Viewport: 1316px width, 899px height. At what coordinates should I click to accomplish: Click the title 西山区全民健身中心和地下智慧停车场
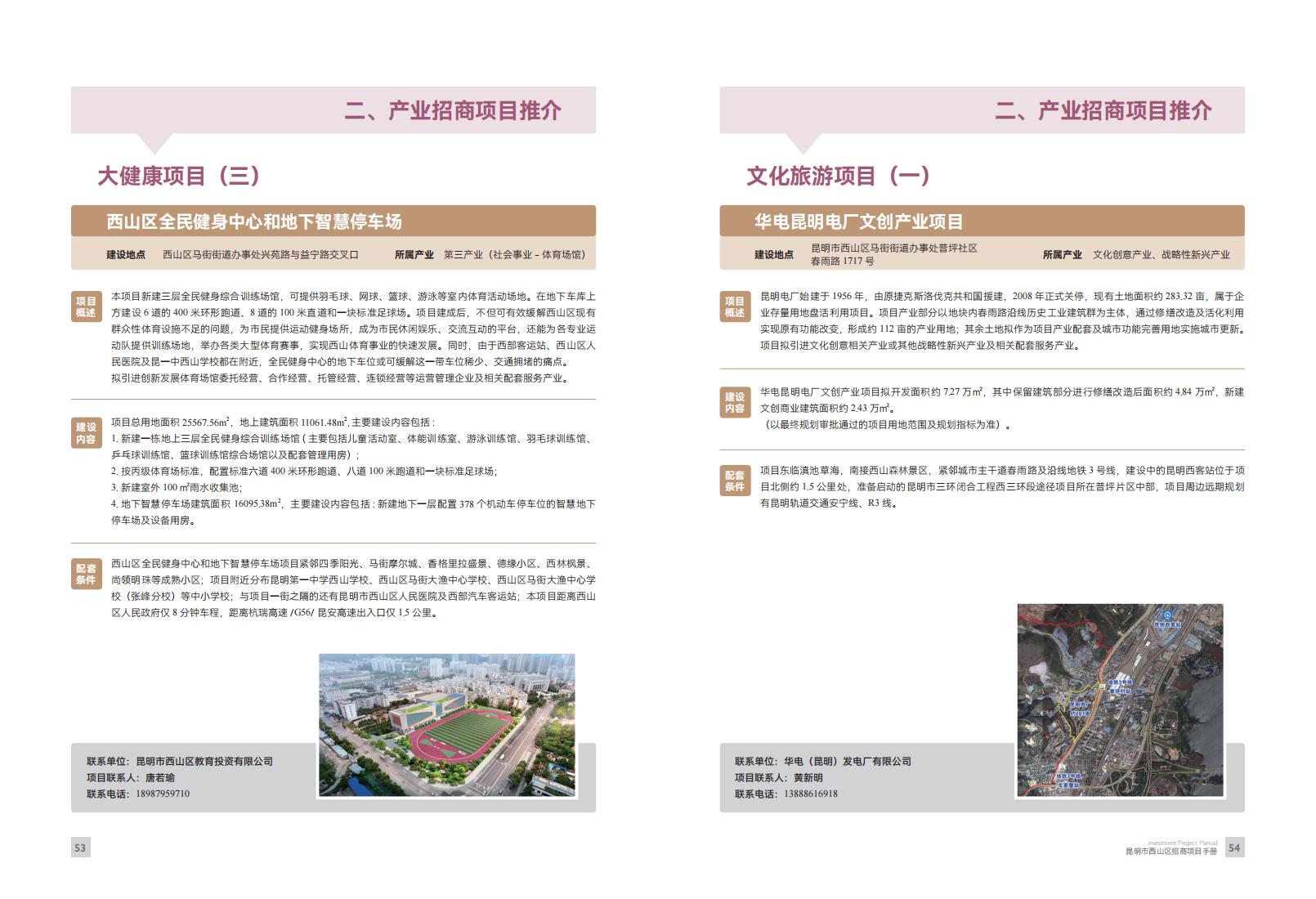(254, 221)
